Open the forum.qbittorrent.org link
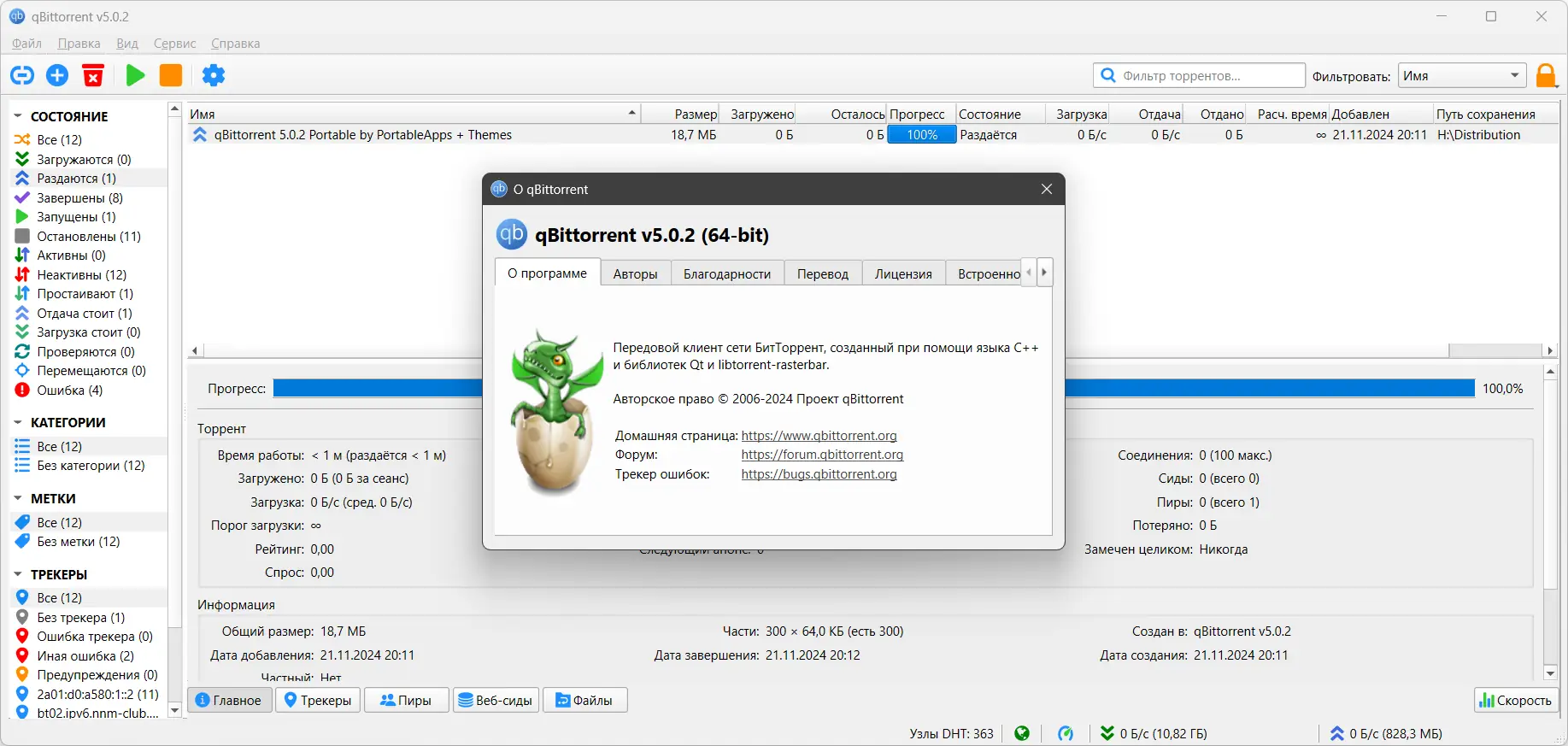The height and width of the screenshot is (746, 1568). pos(822,455)
